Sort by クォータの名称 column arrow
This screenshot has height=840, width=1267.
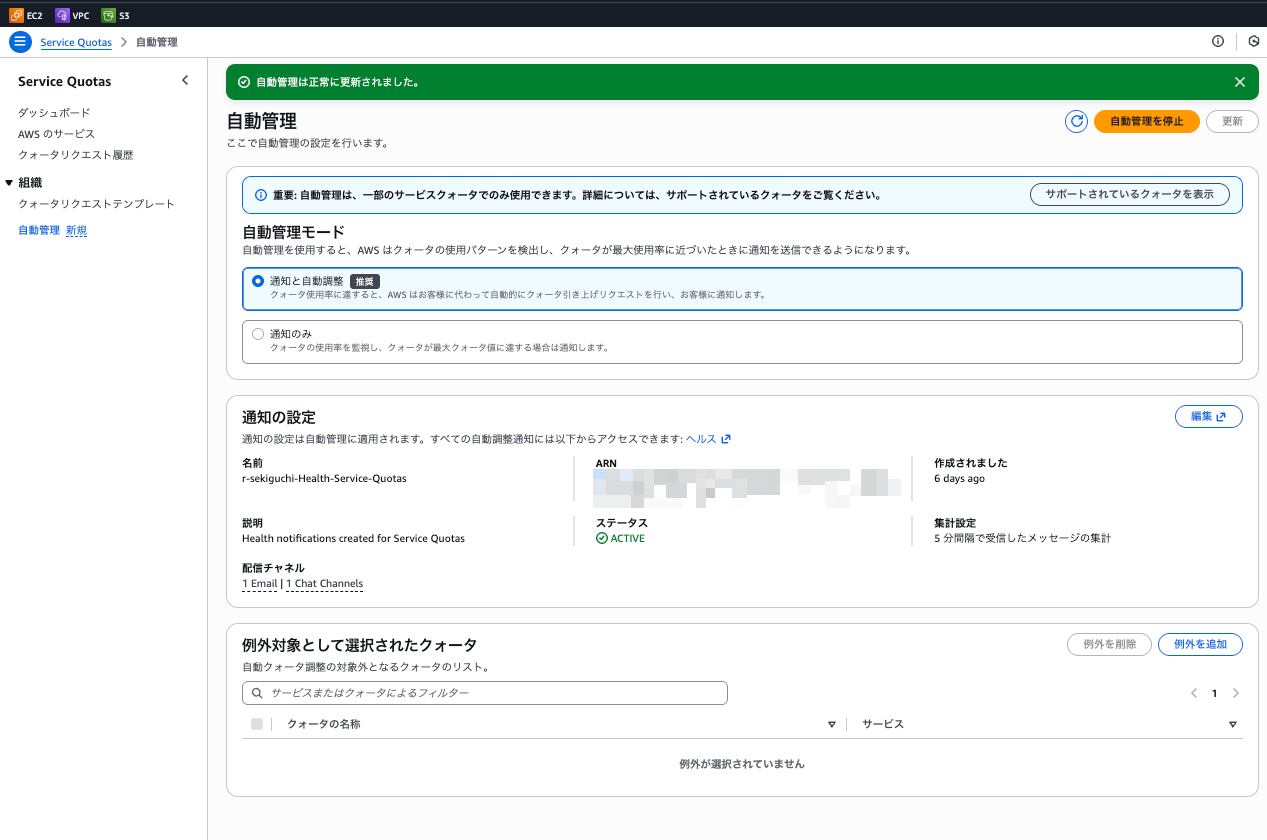tap(831, 724)
